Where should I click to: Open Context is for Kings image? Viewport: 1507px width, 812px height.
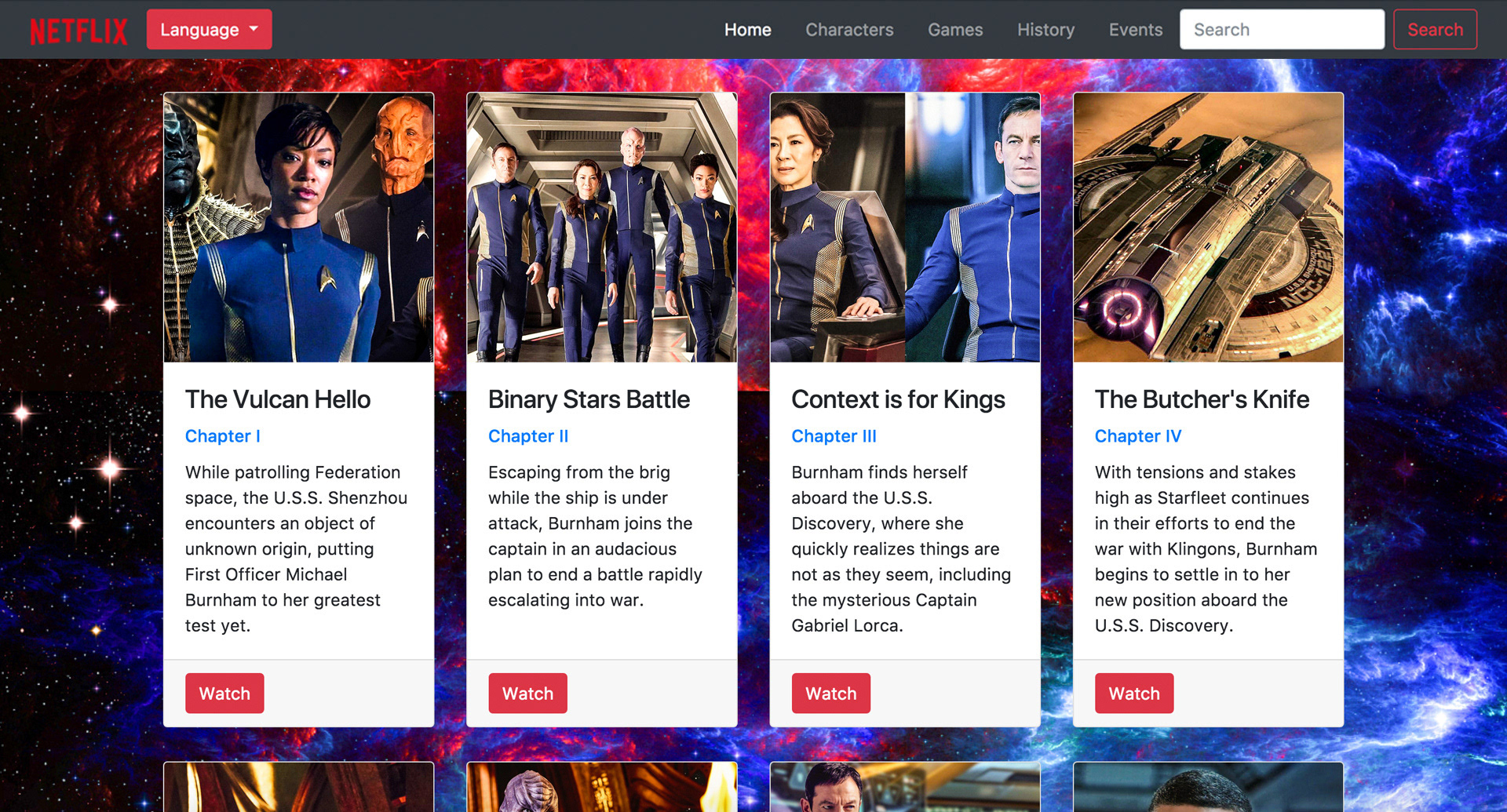[905, 228]
